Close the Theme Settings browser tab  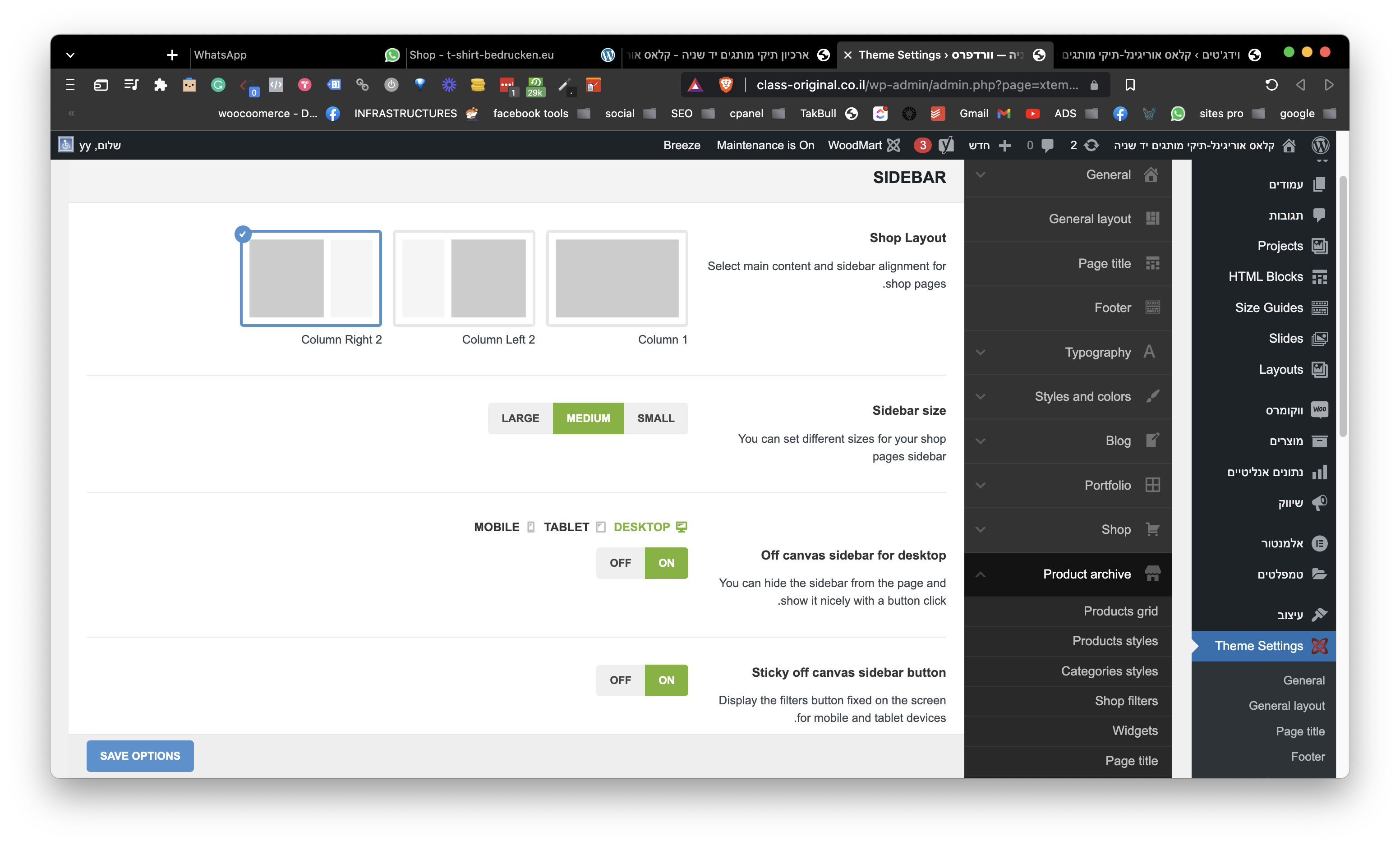tap(847, 55)
